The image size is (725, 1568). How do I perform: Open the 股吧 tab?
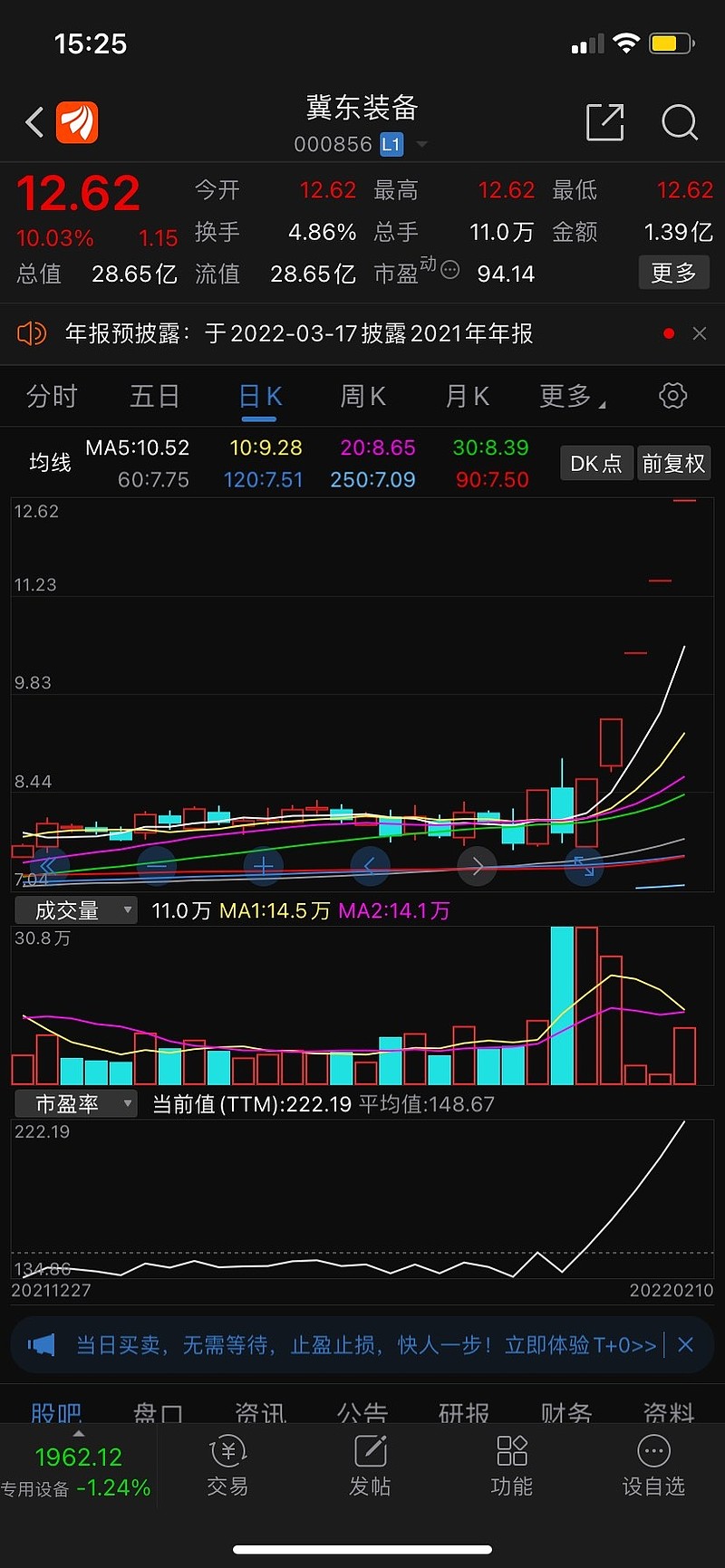tap(56, 1412)
